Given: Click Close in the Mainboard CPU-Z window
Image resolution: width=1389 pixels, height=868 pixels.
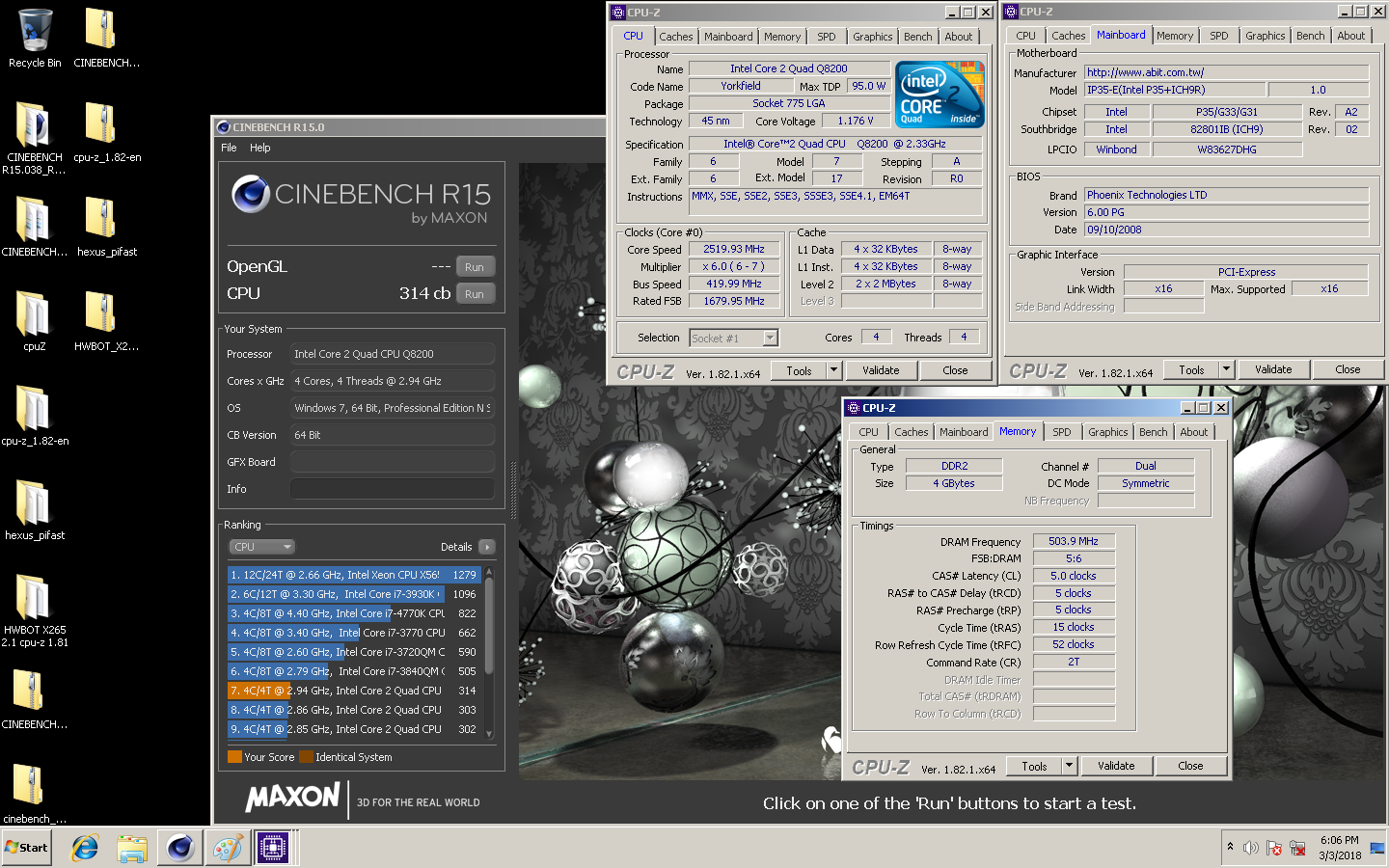Looking at the screenshot, I should (1348, 369).
